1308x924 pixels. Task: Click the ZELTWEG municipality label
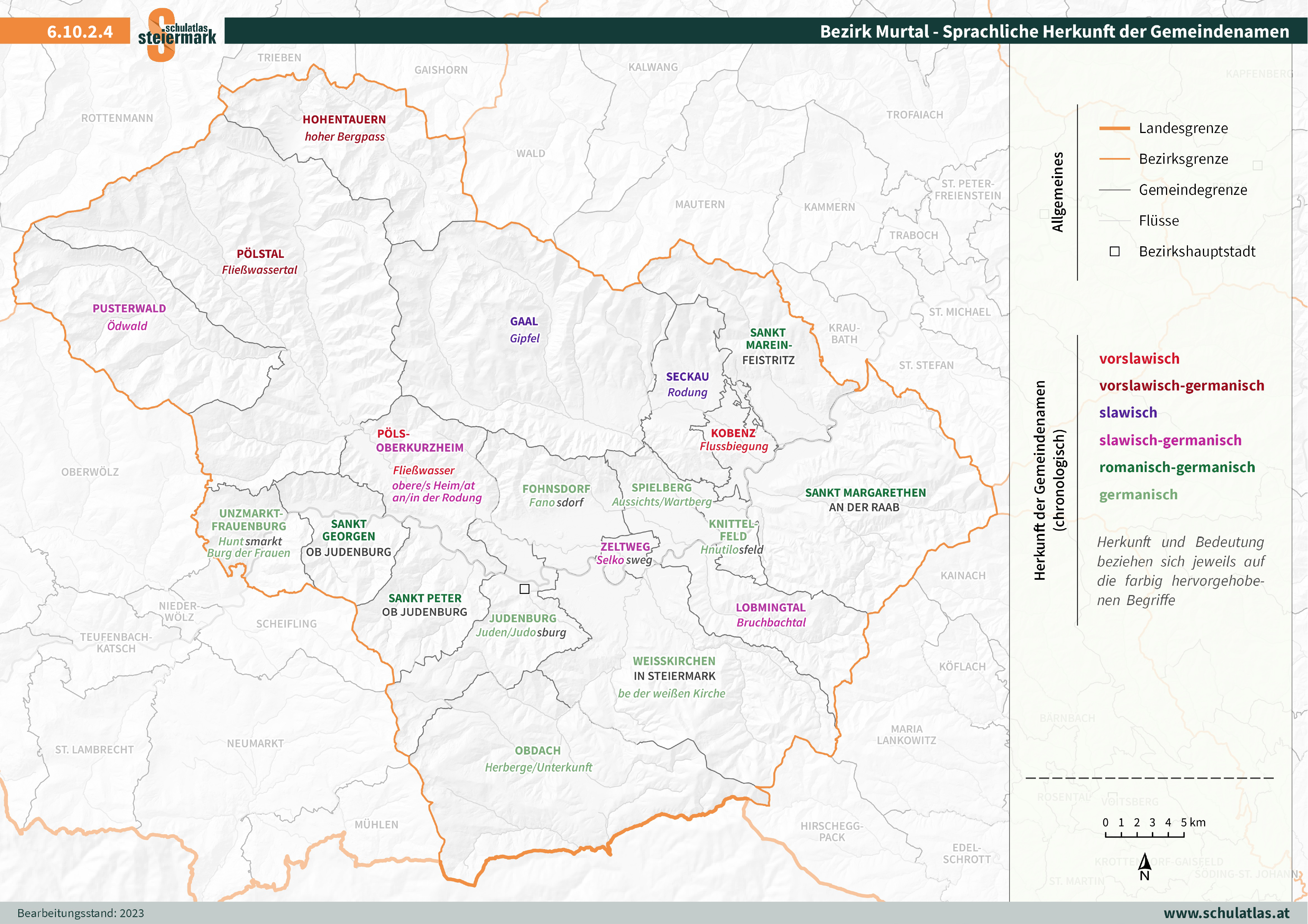625,547
